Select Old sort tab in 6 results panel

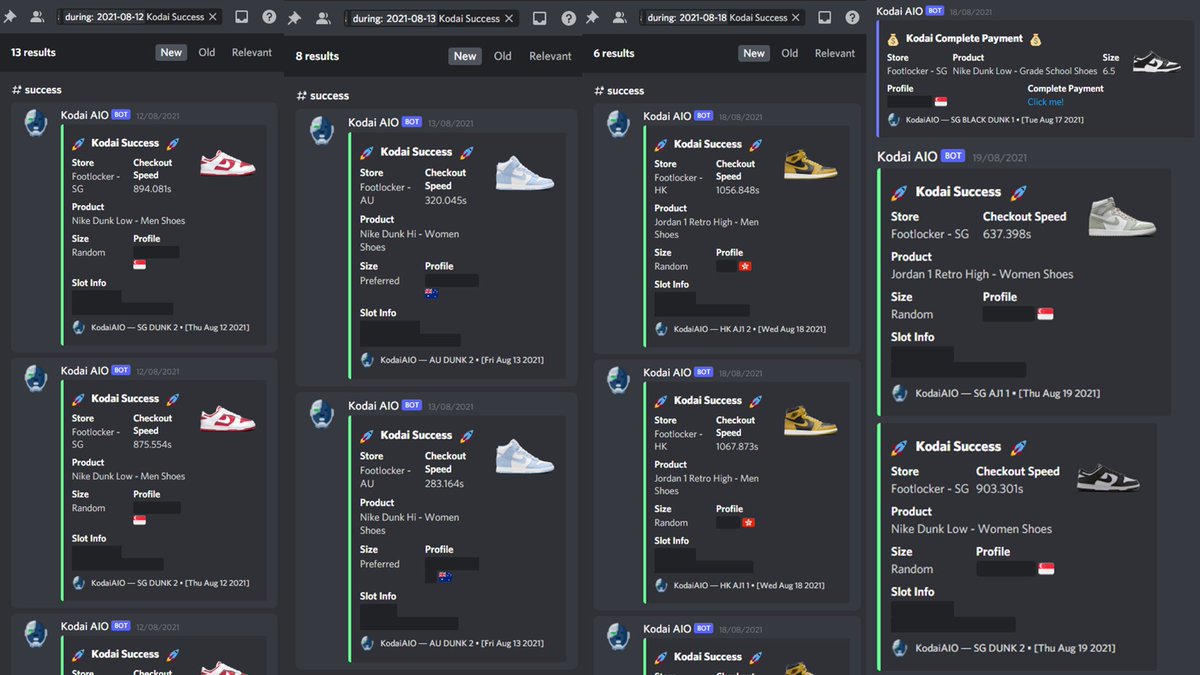(x=790, y=53)
